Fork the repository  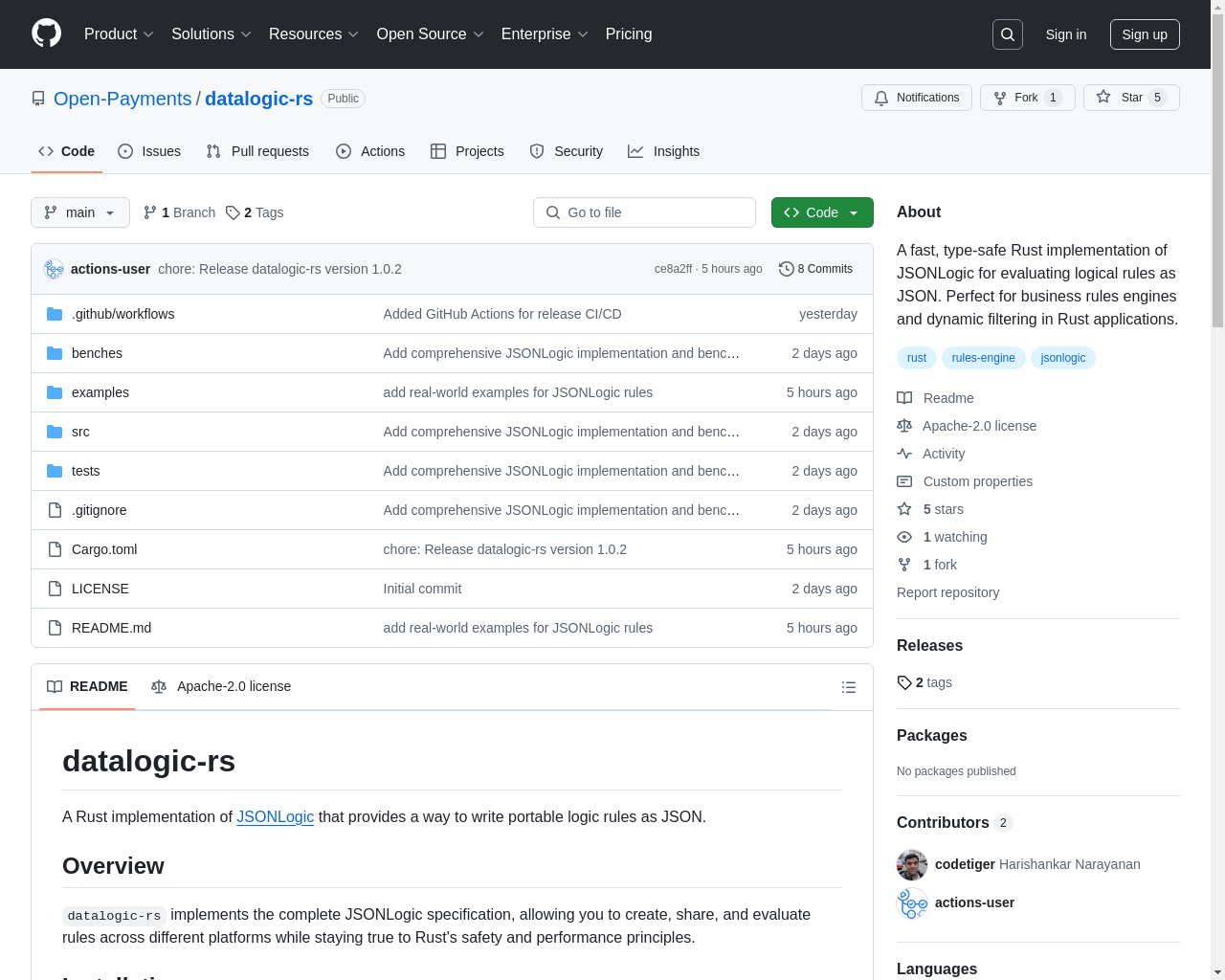(1027, 98)
